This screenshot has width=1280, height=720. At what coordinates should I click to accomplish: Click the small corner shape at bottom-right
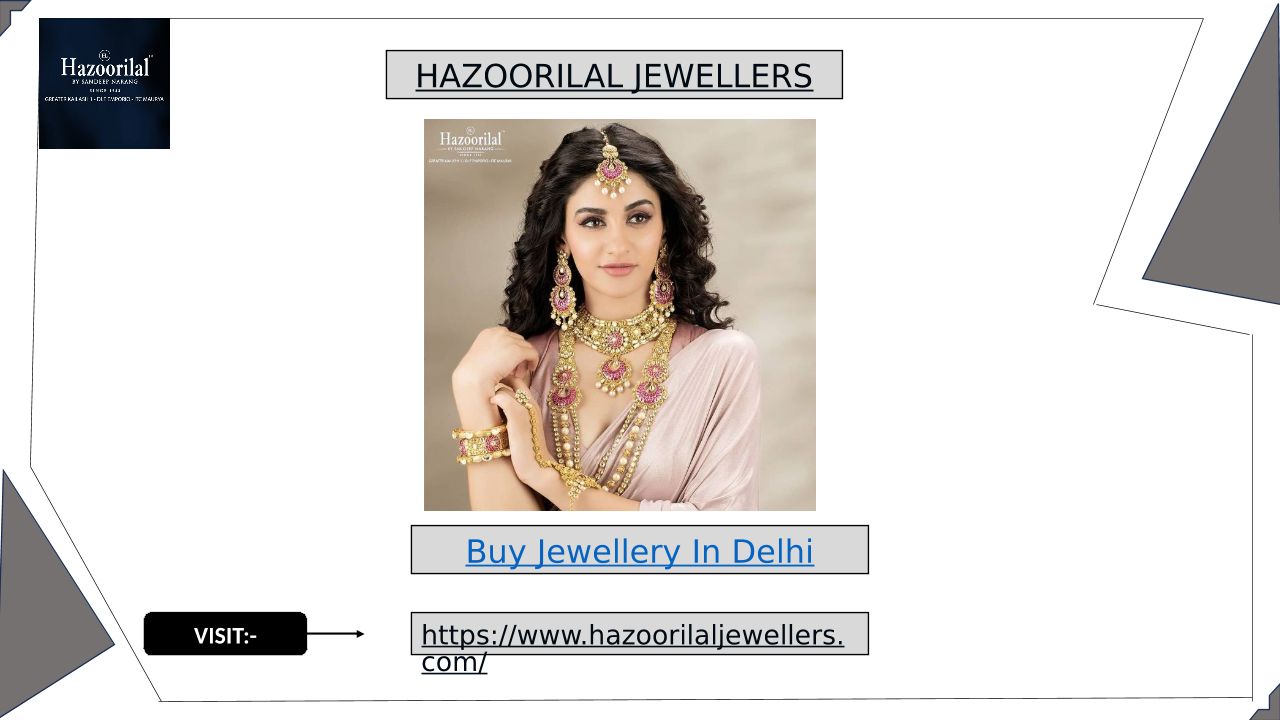tap(1265, 704)
